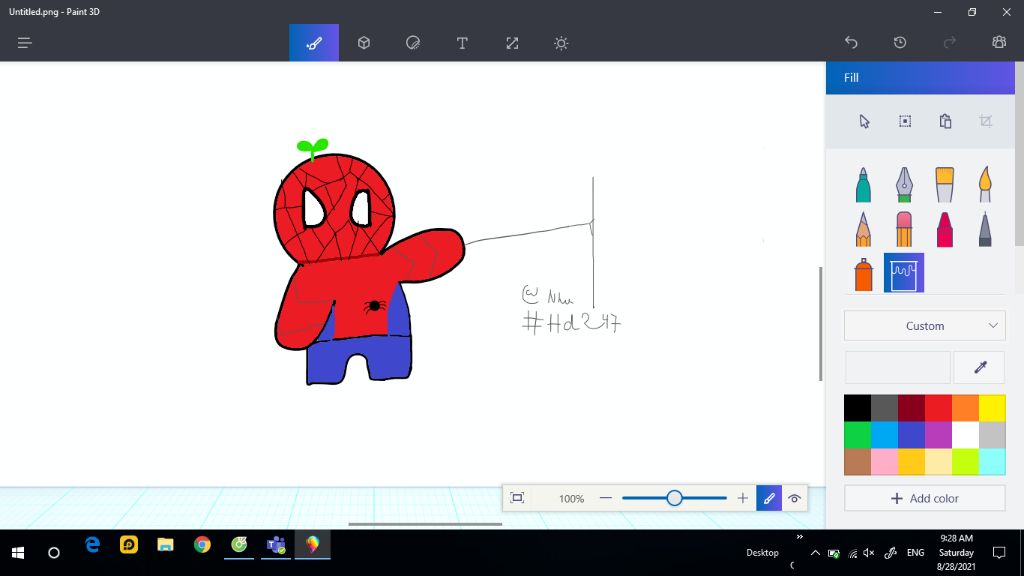The width and height of the screenshot is (1024, 576).
Task: Choose the brown color swatch
Action: click(857, 462)
